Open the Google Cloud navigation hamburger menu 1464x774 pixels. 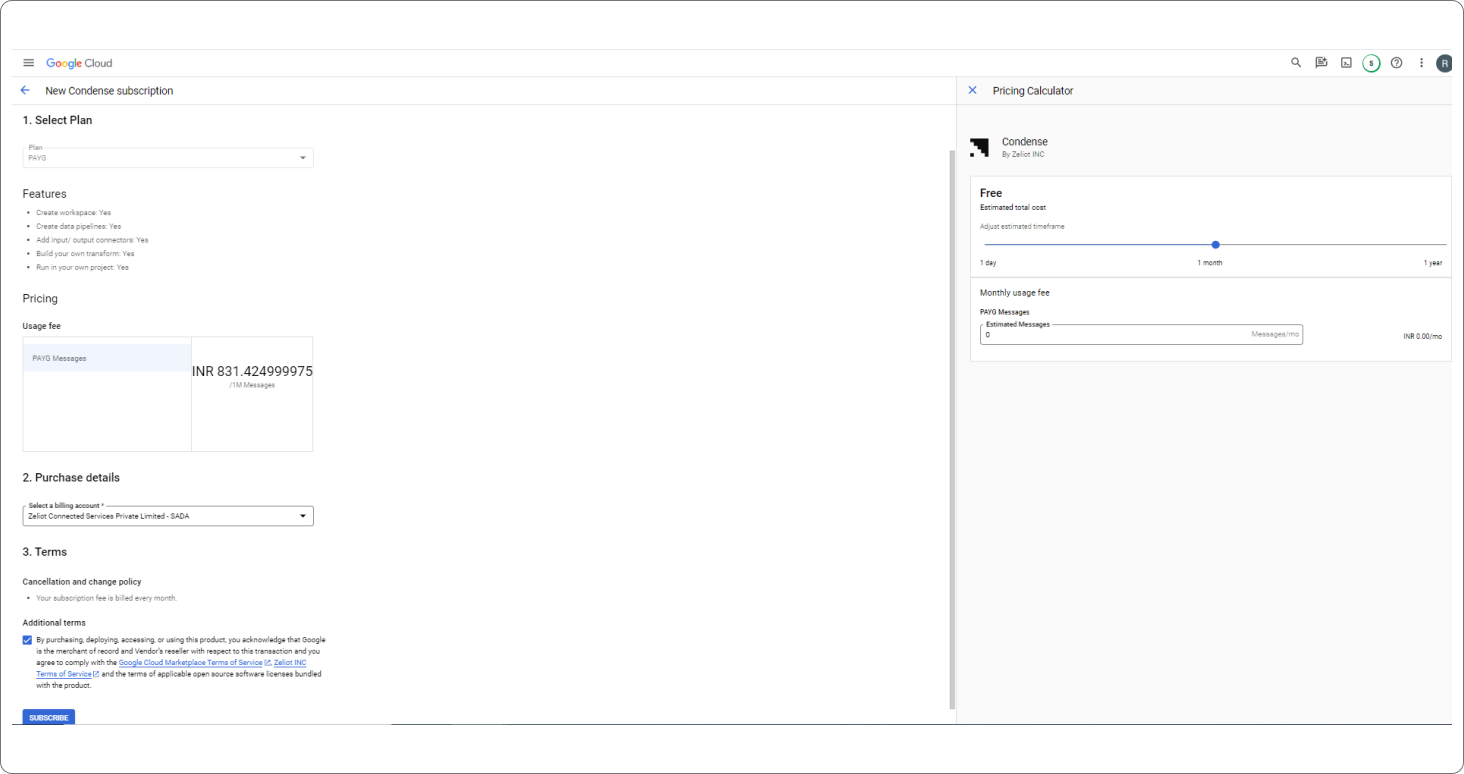click(28, 63)
